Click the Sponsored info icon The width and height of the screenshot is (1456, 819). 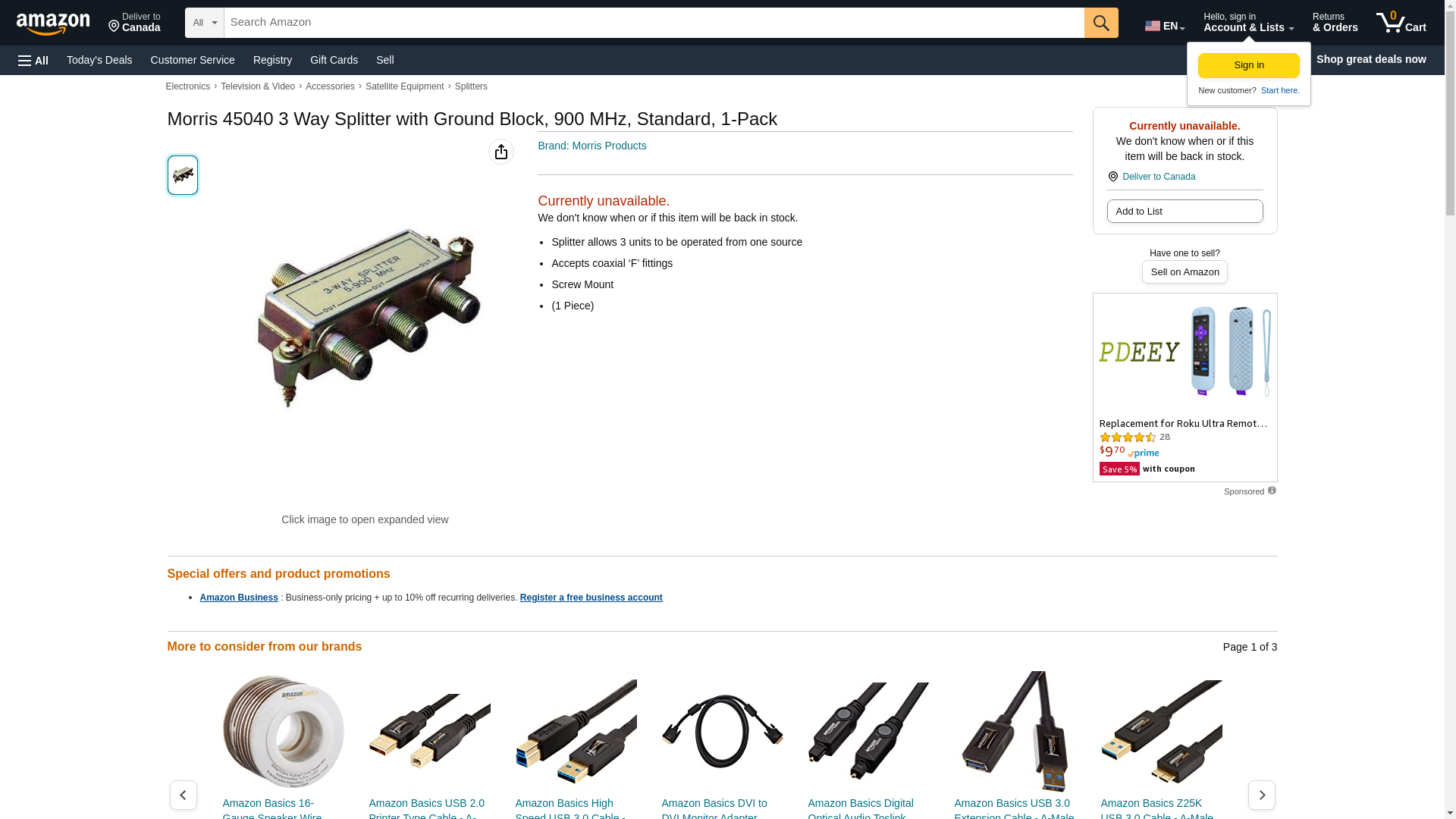pyautogui.click(x=1272, y=491)
